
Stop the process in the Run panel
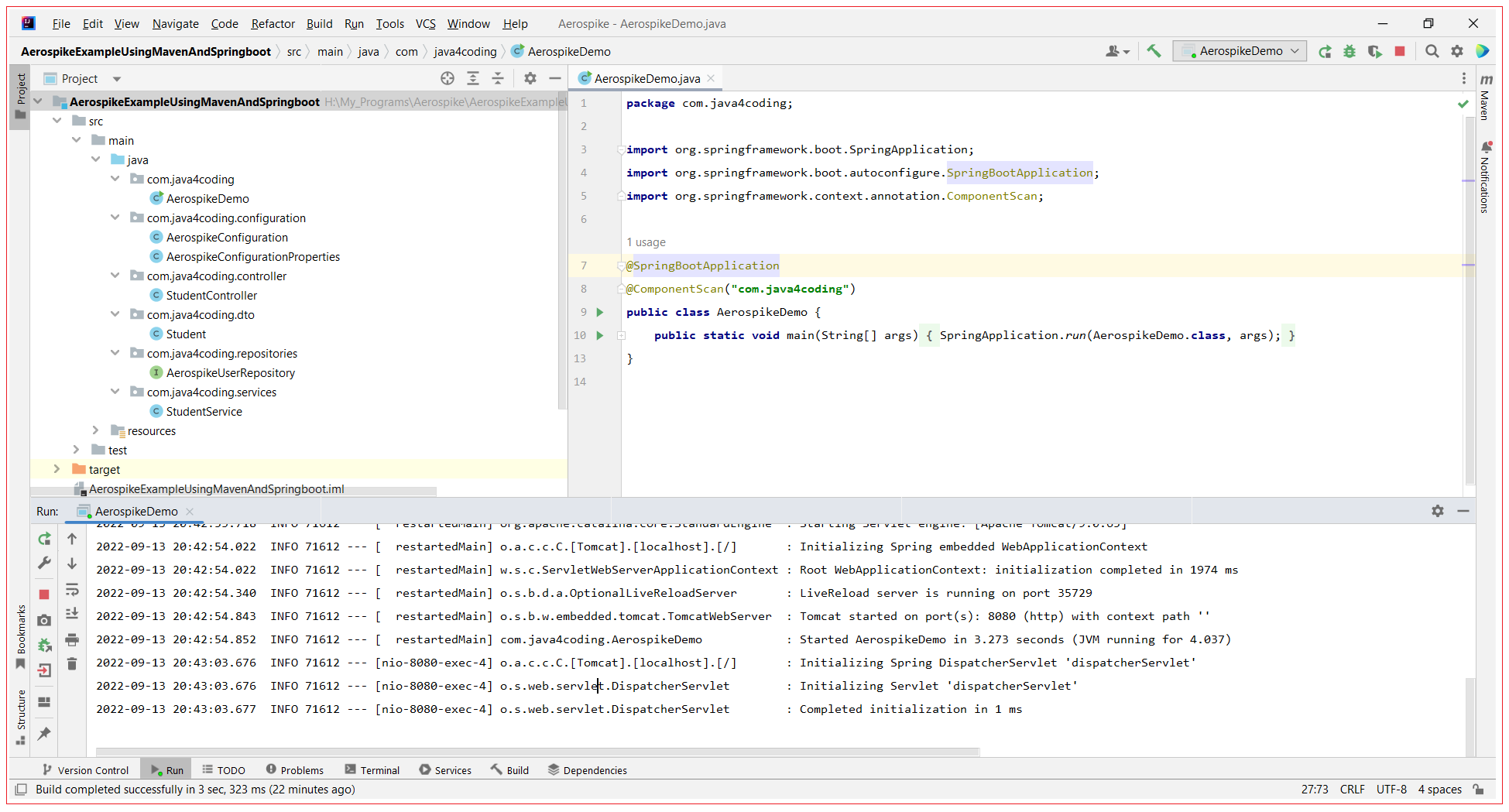click(44, 594)
